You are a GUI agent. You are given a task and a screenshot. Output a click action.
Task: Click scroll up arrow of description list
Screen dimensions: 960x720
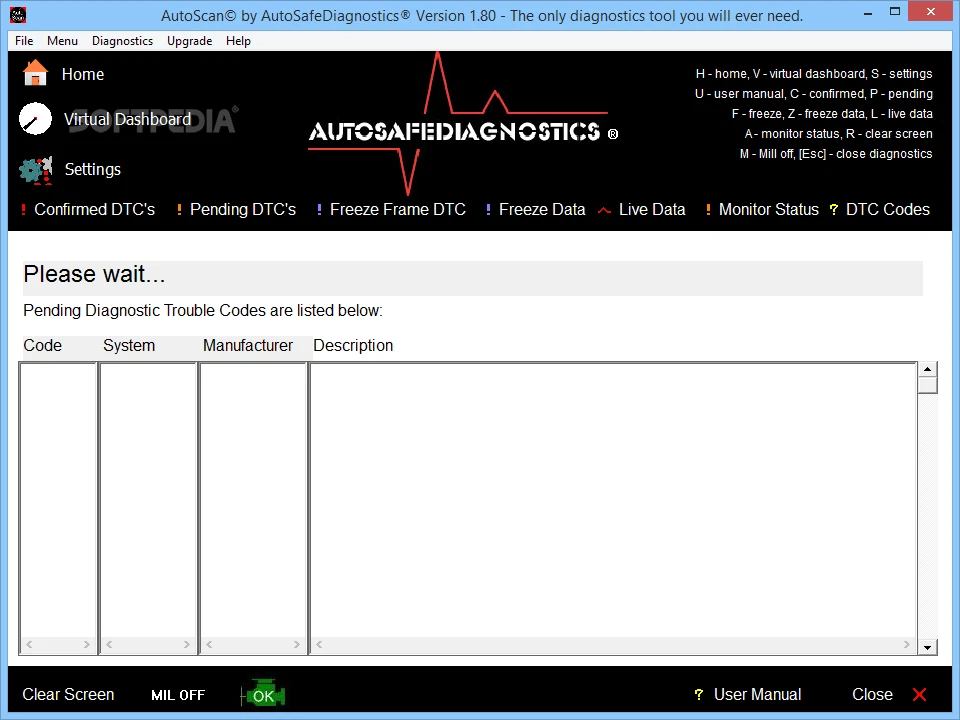click(928, 369)
